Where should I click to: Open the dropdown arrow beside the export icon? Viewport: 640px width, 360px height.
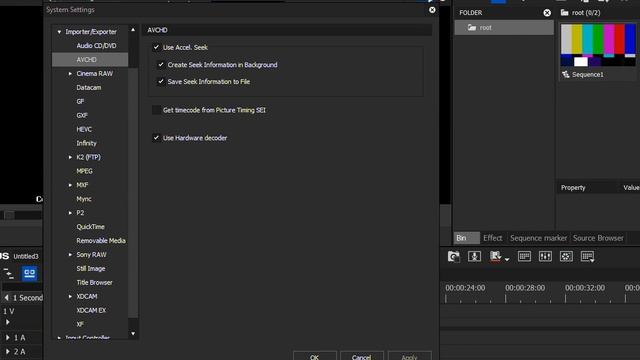point(507,259)
